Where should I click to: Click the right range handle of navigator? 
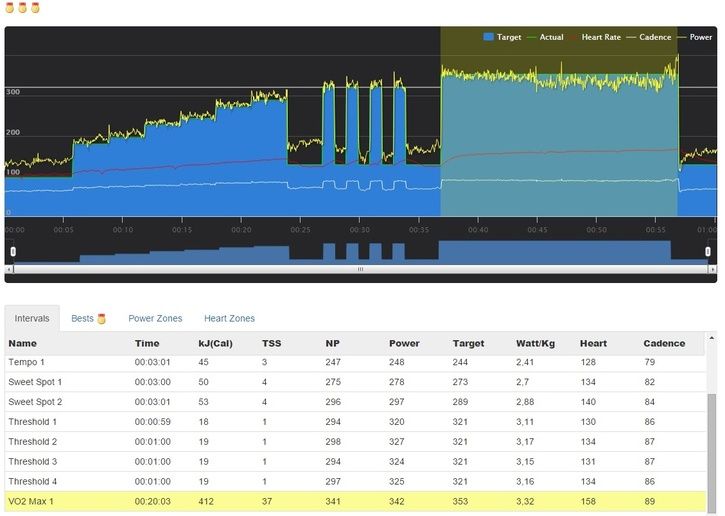[707, 251]
